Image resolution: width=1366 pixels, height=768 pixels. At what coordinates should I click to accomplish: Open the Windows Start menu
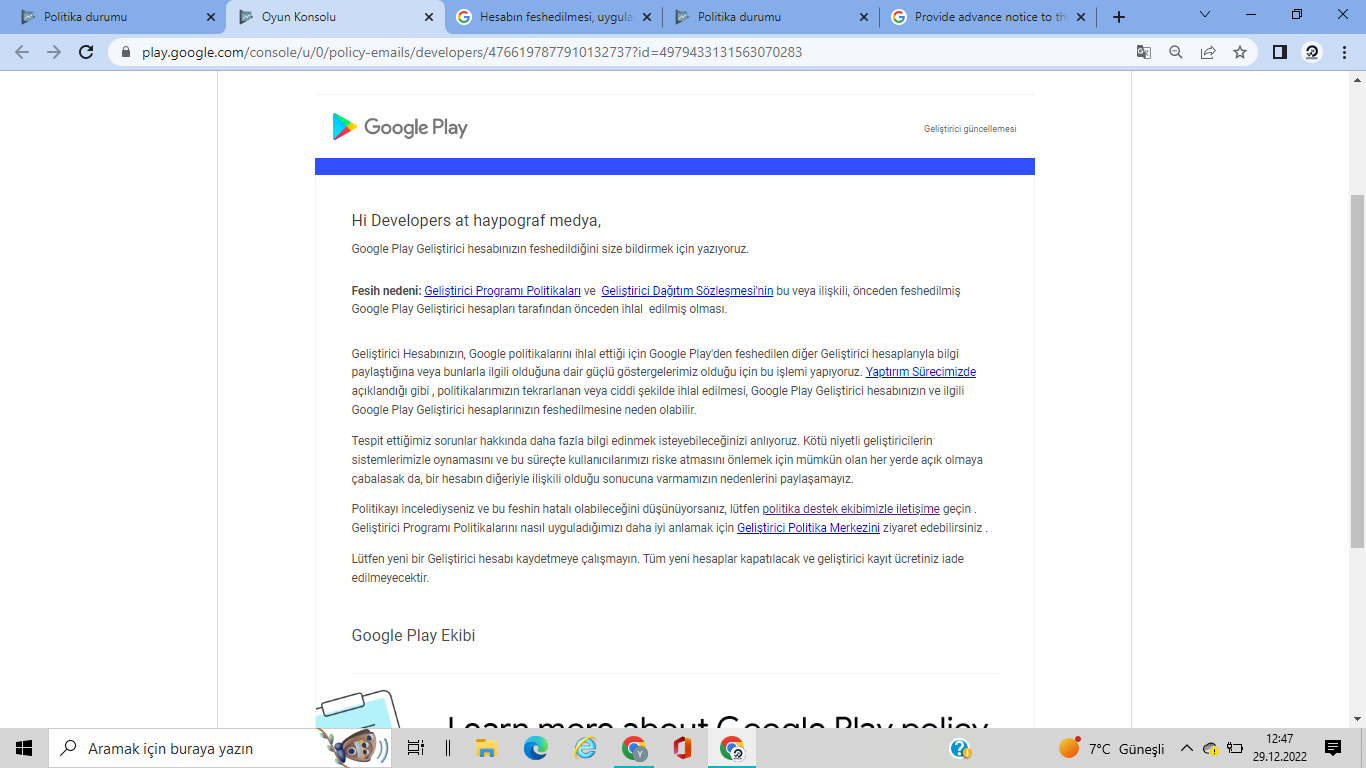tap(24, 748)
